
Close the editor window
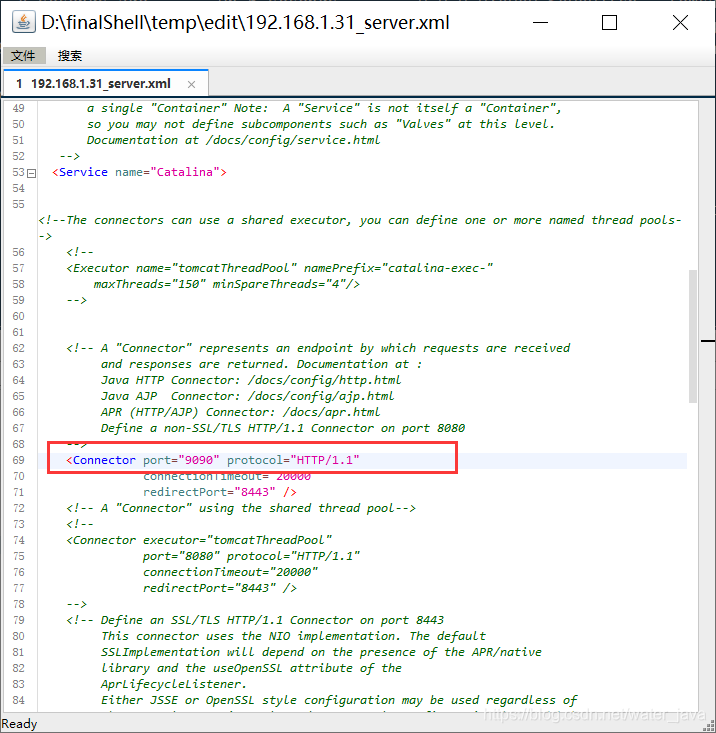click(x=680, y=22)
